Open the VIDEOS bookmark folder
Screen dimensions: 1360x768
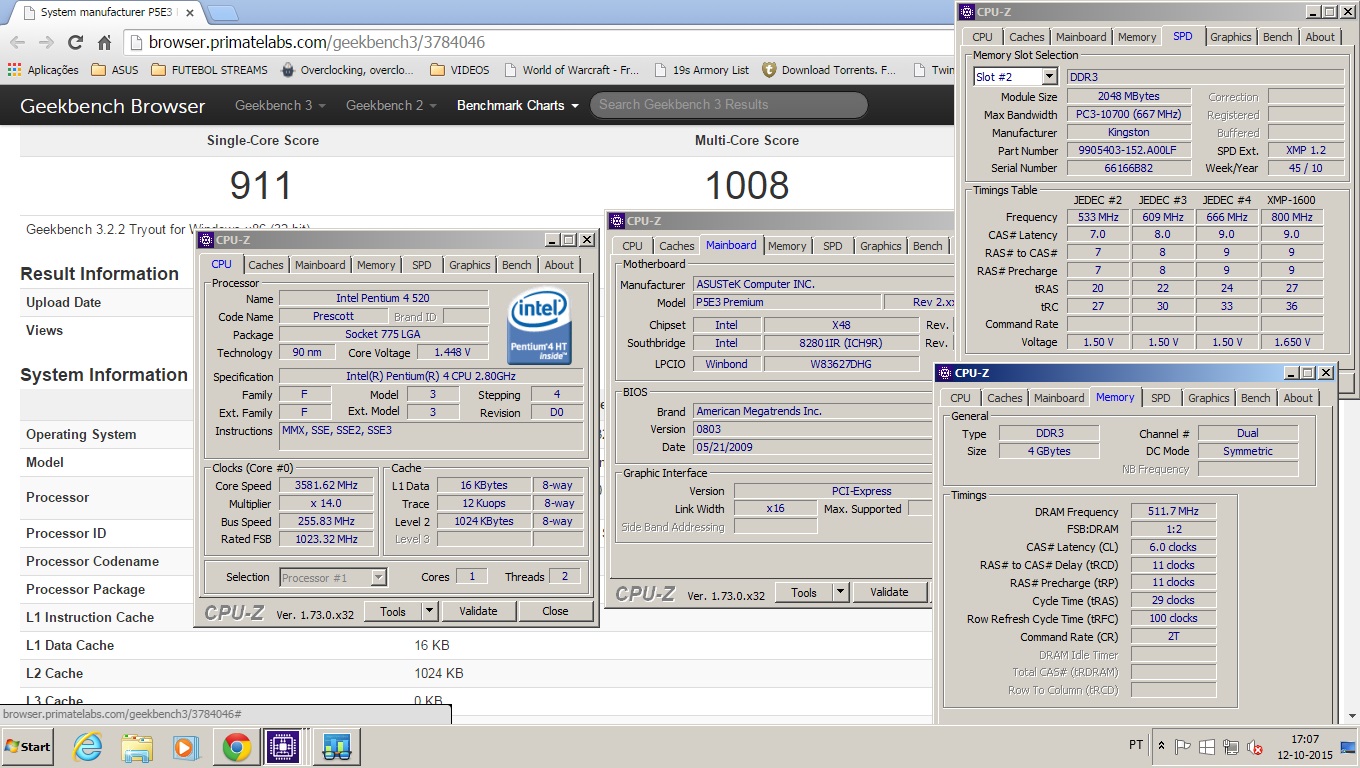(459, 70)
